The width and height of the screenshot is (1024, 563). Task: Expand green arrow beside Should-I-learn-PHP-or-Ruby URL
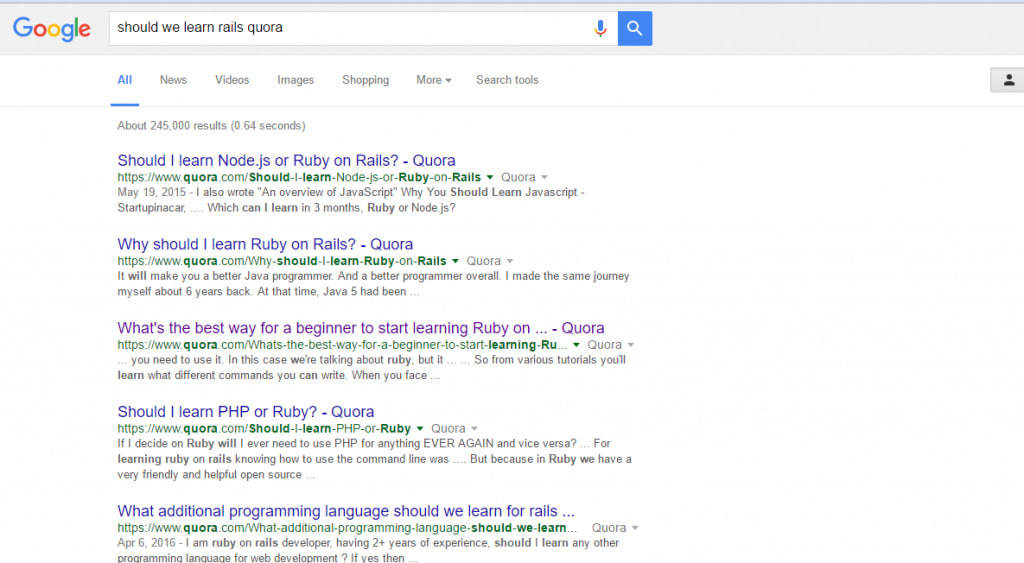coord(420,428)
